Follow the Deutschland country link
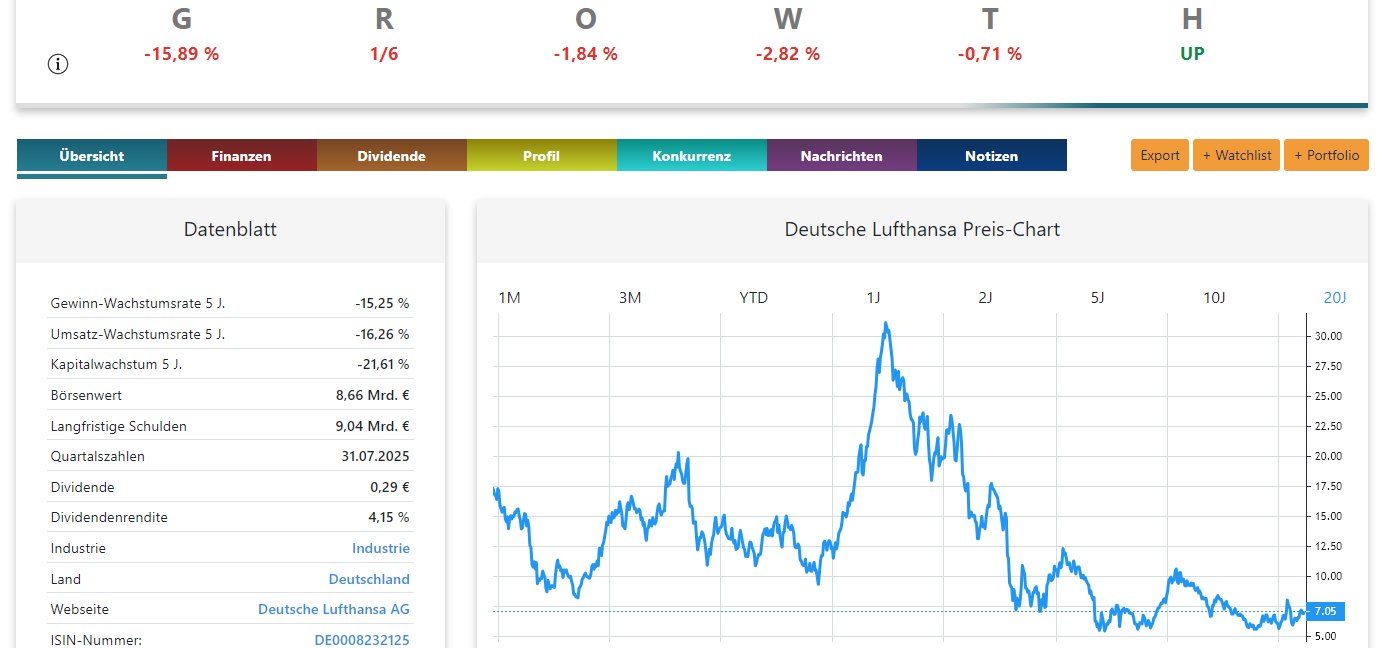Viewport: 1386px width, 648px height. (x=369, y=579)
